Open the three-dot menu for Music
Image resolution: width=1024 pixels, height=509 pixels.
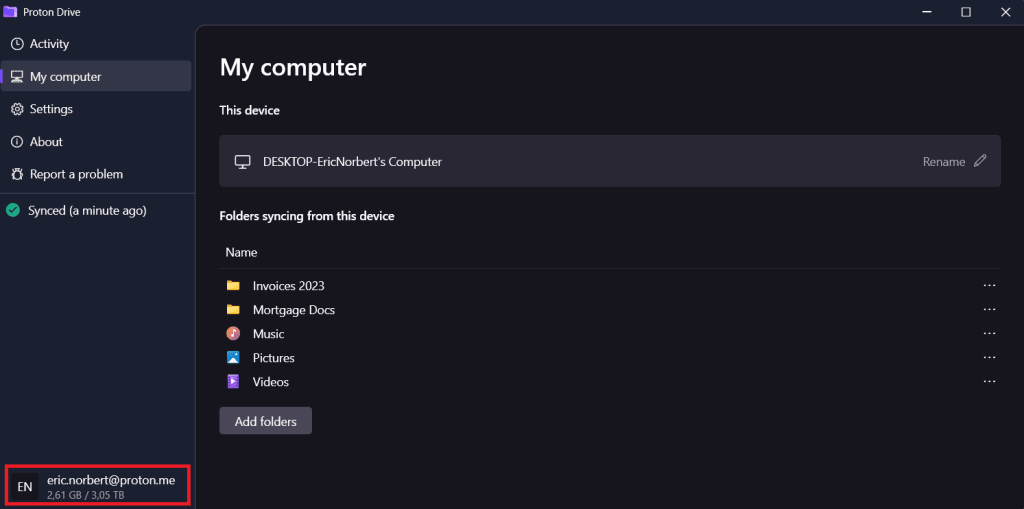point(989,333)
